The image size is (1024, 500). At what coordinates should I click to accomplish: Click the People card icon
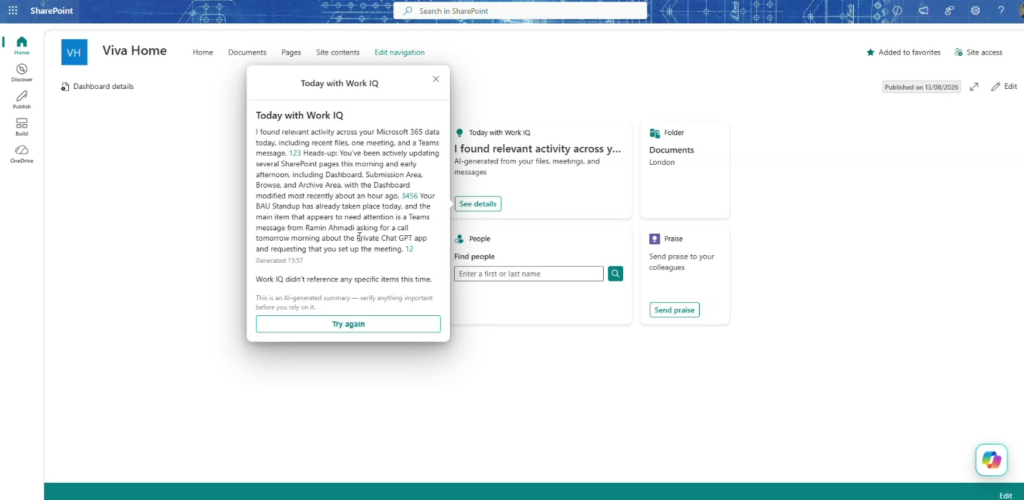[460, 239]
